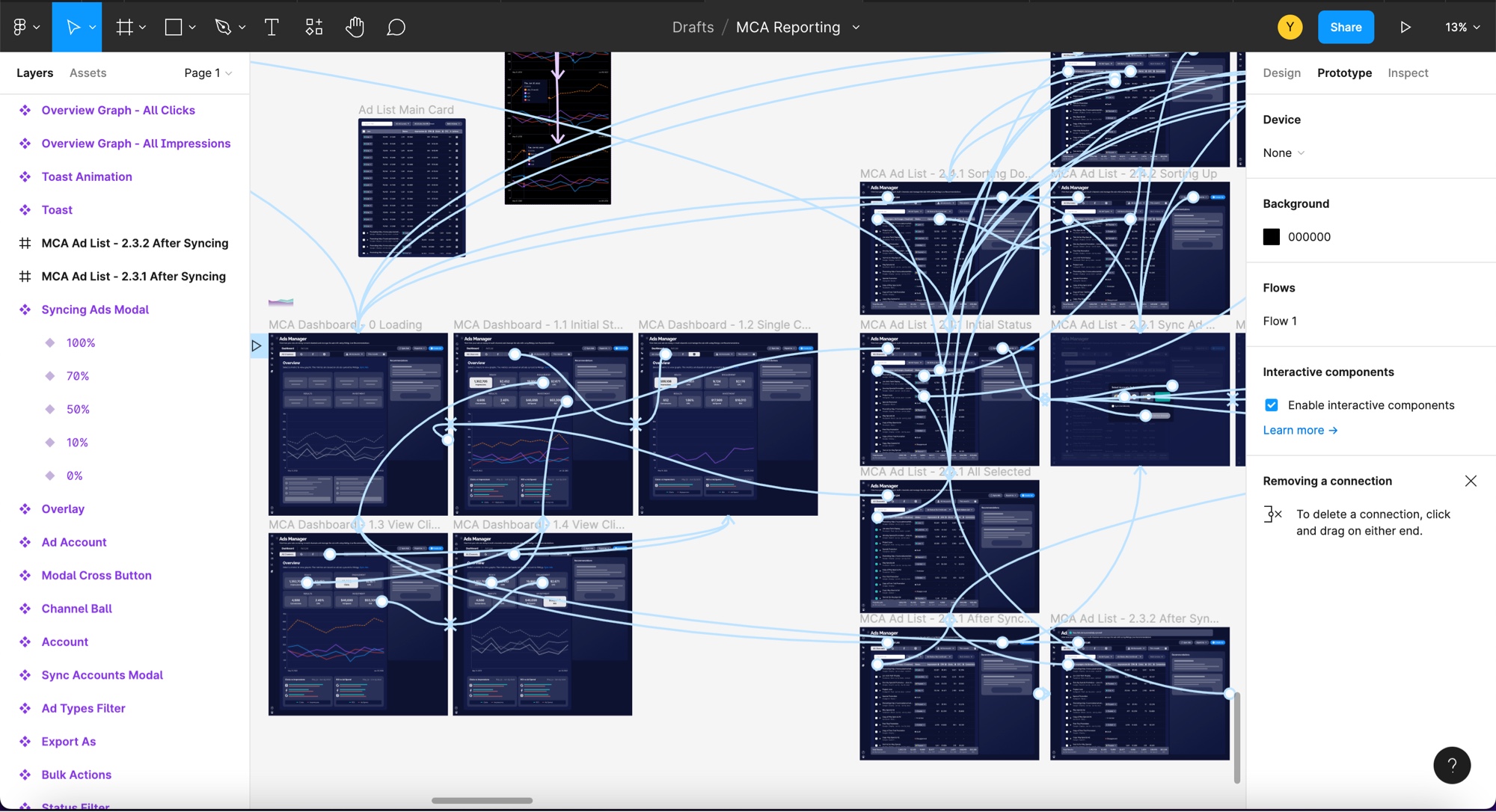
Task: Open the 13% zoom dropdown
Action: pos(1462,27)
